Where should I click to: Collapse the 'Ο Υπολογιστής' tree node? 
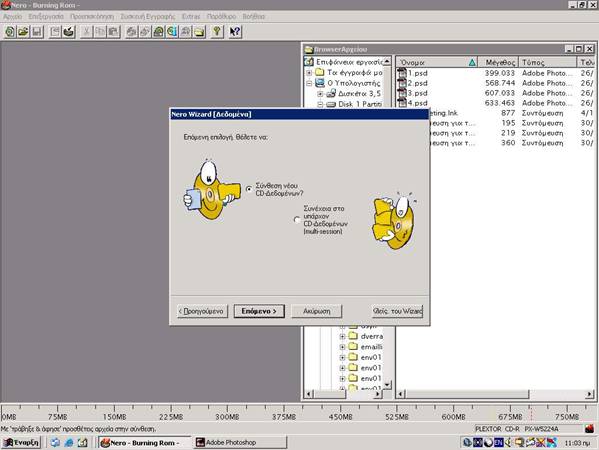309,83
